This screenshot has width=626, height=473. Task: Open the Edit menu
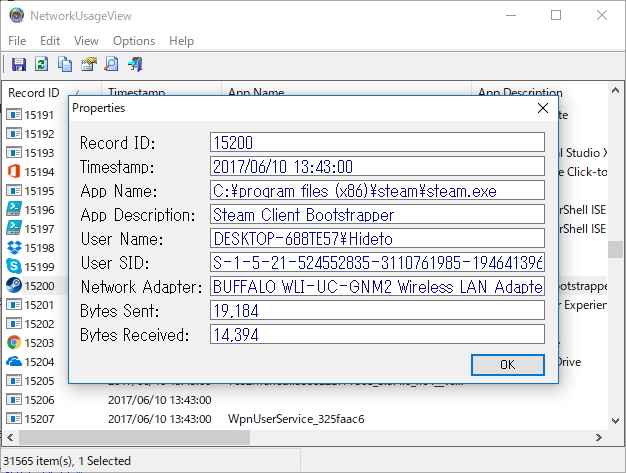tap(50, 41)
